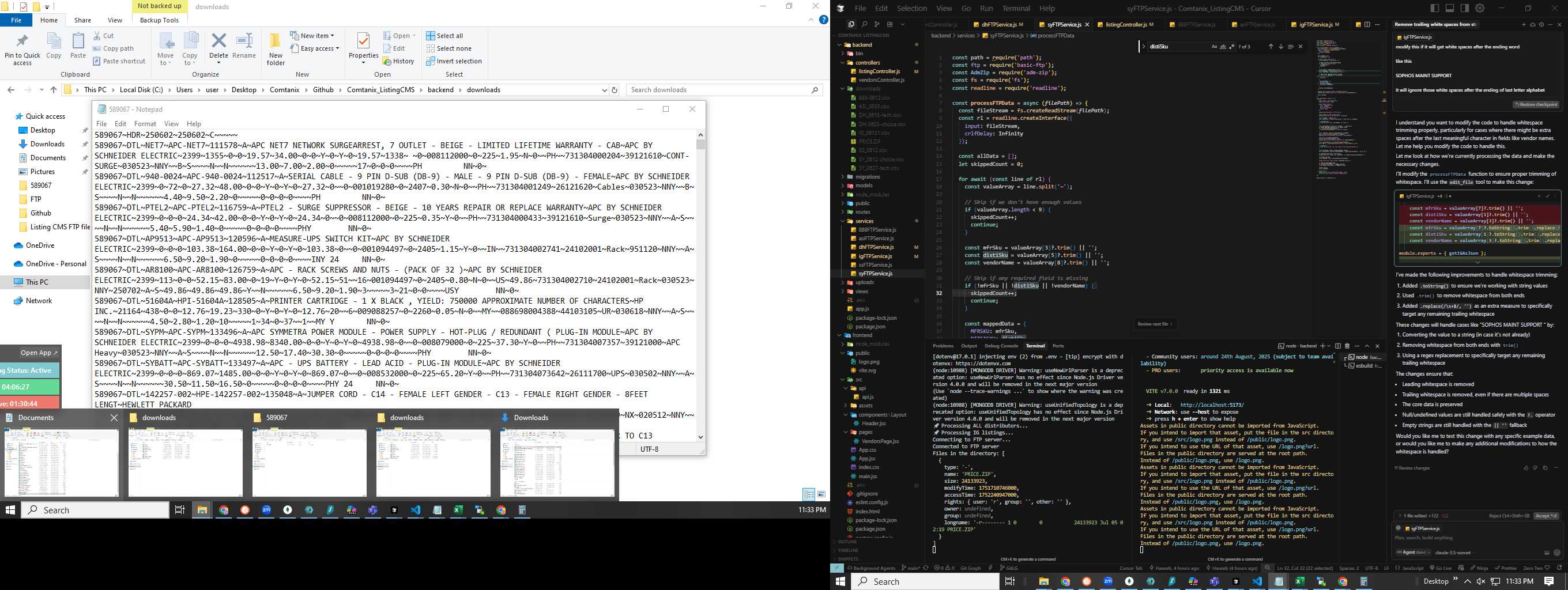Screen dimensions: 1568x590
Task: Switch to Problems panel tab
Action: click(943, 346)
